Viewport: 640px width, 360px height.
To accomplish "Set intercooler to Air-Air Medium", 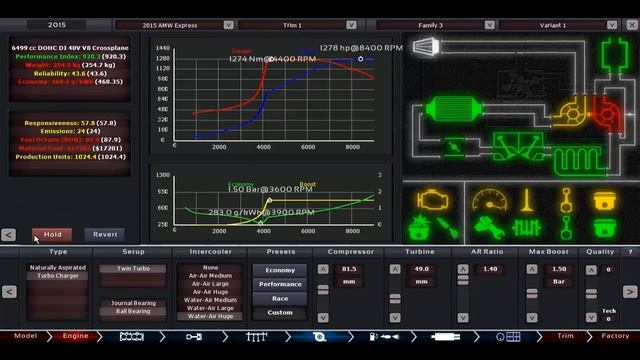I will click(x=210, y=276).
